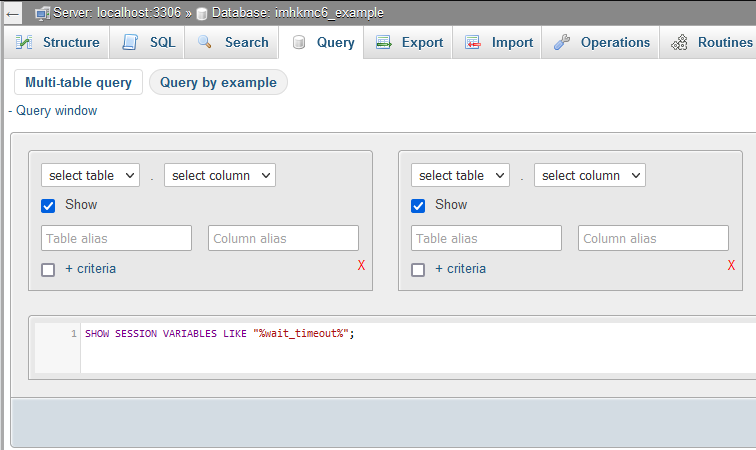The image size is (756, 450).
Task: Click the Structure tab icon
Action: (24, 43)
